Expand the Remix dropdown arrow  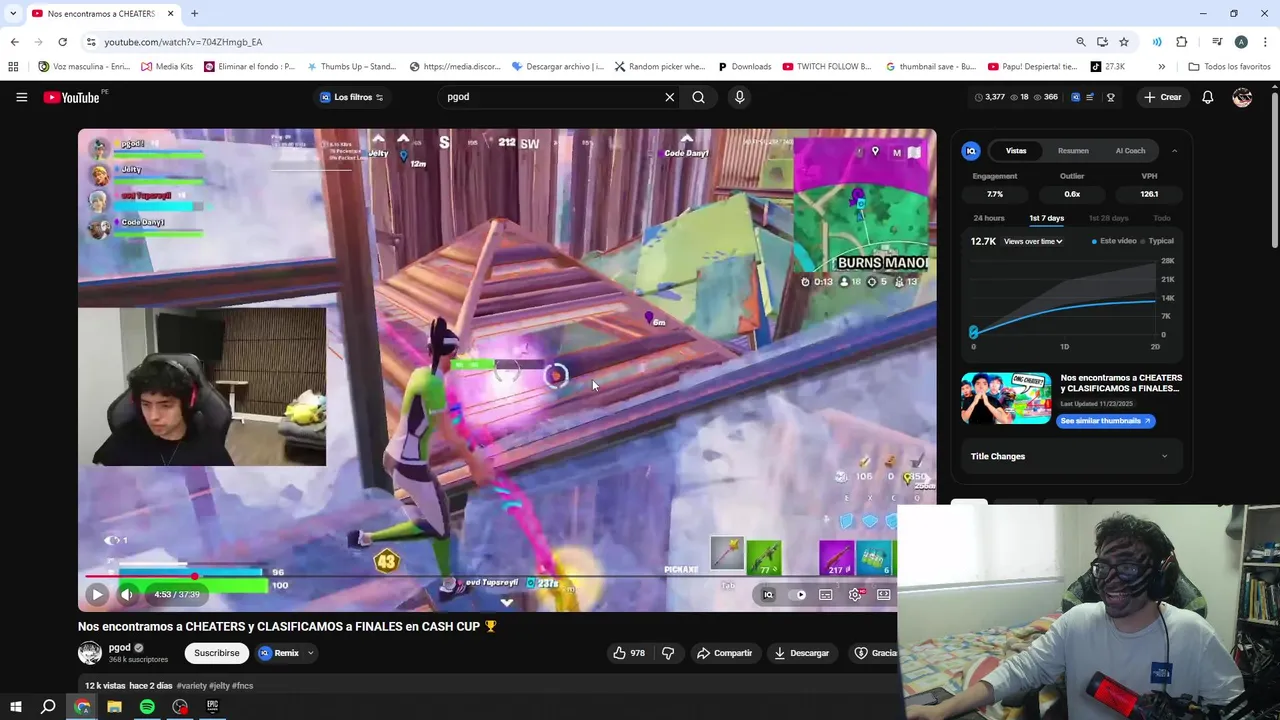point(310,653)
